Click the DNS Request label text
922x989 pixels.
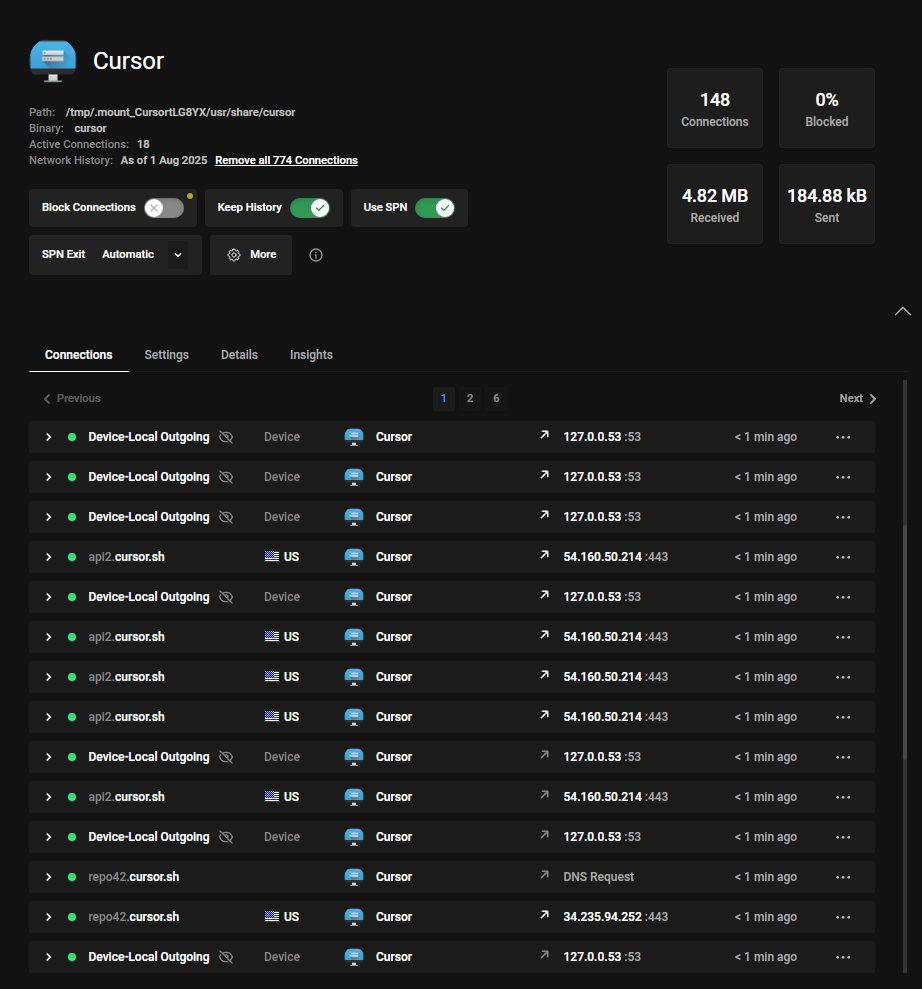tap(598, 877)
